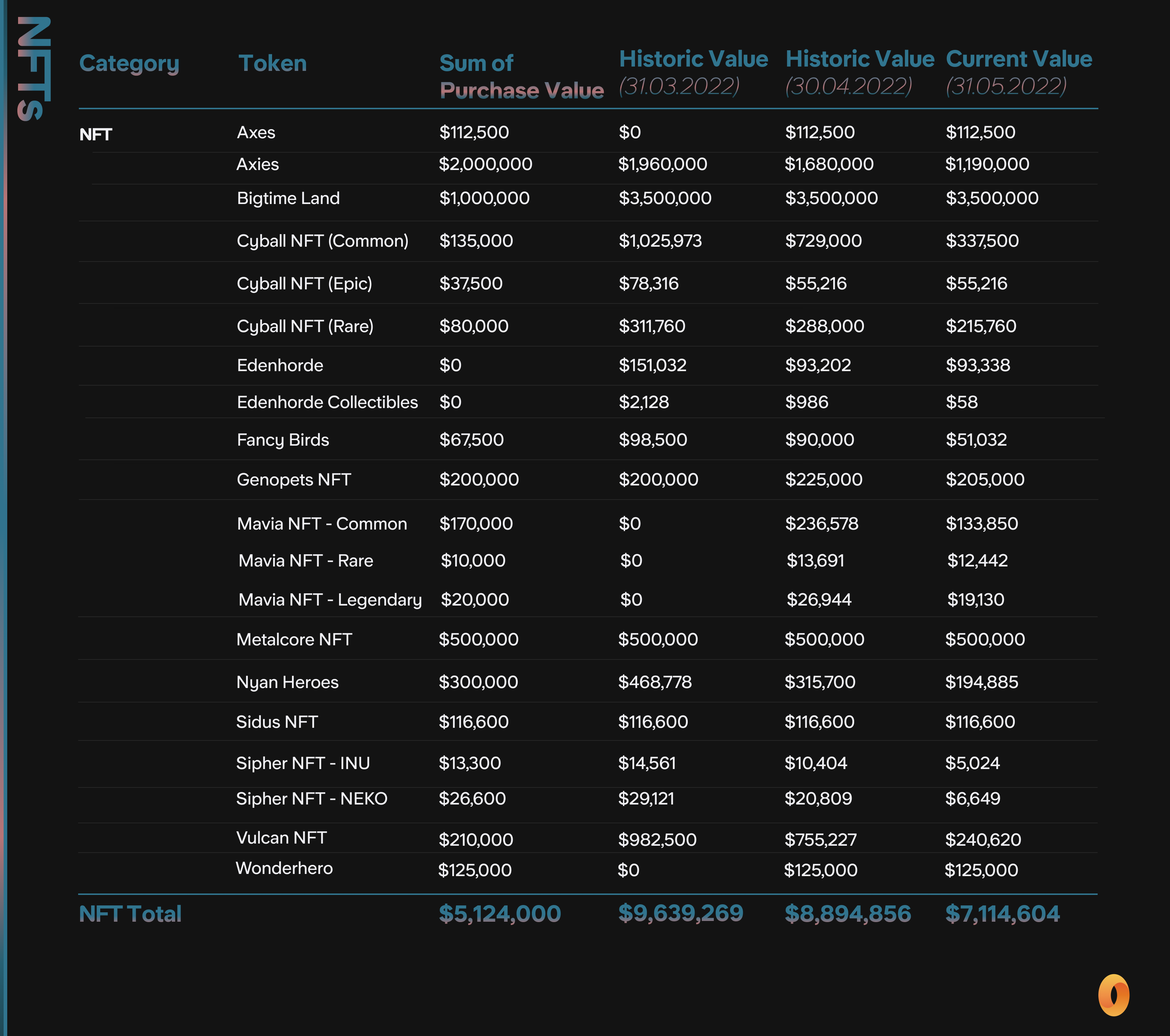Screen dimensions: 1170x1036
Task: Select the Bigtime Land token name
Action: (288, 198)
